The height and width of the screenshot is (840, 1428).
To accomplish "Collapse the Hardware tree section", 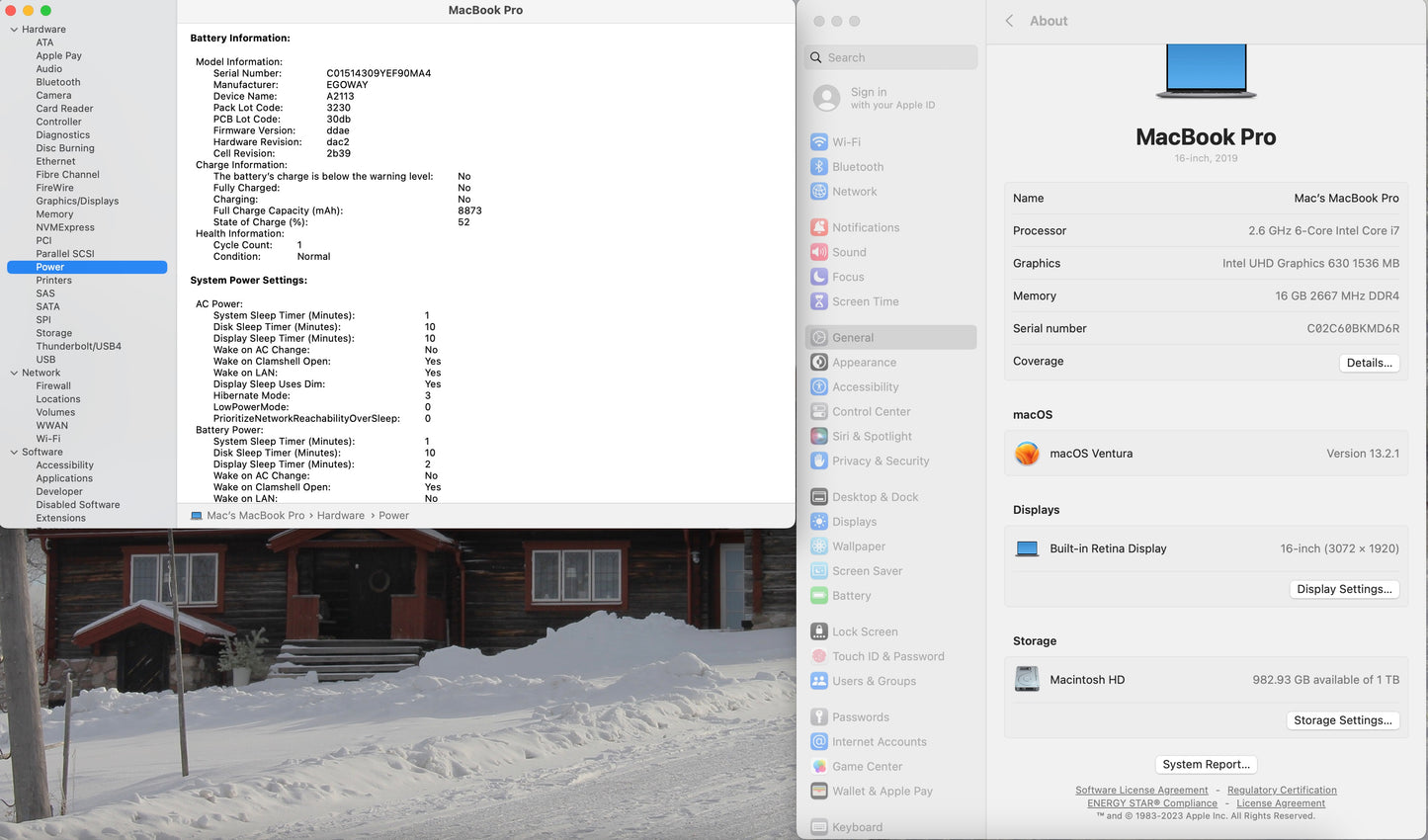I will click(14, 30).
